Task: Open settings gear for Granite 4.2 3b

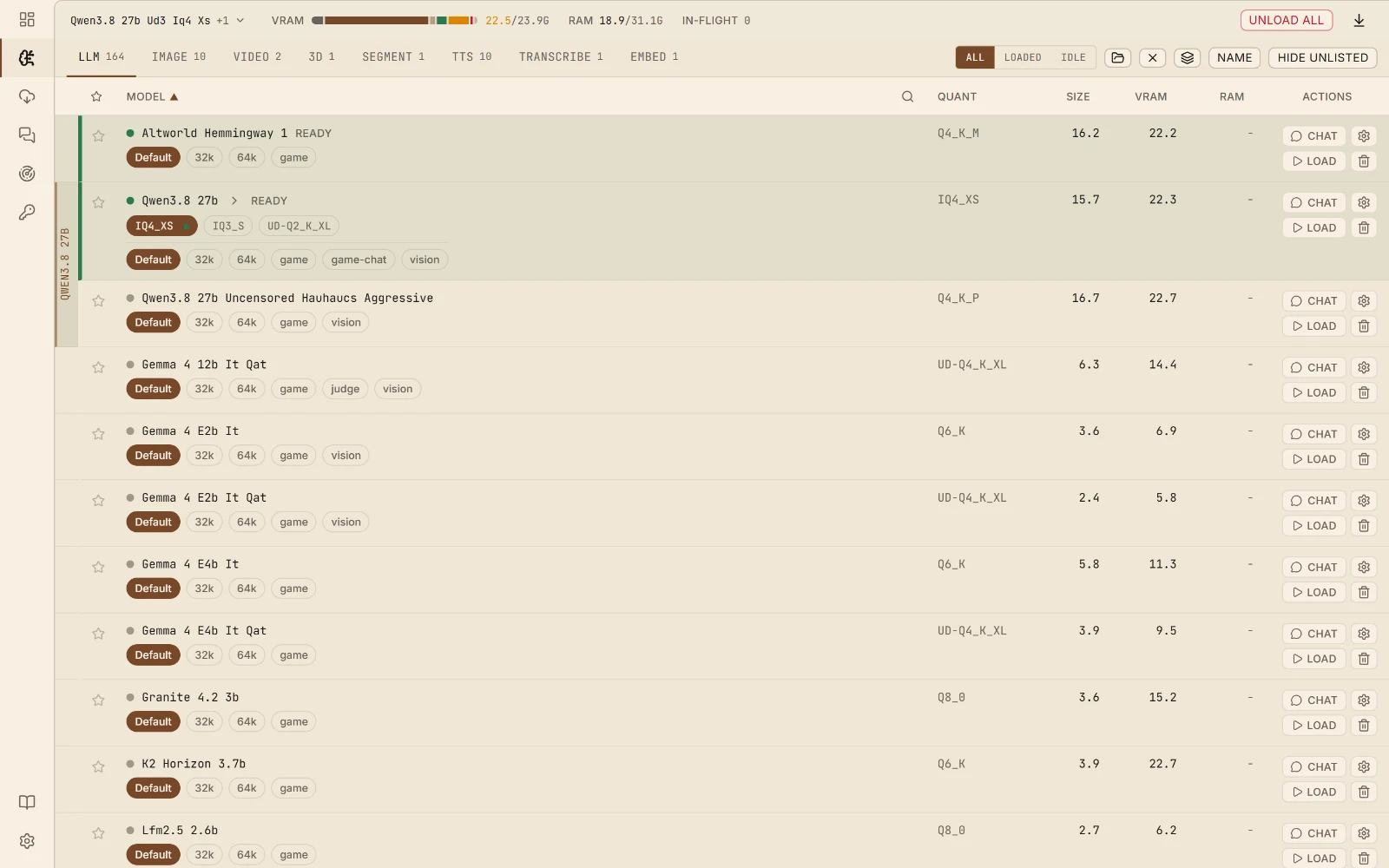Action: click(1364, 700)
